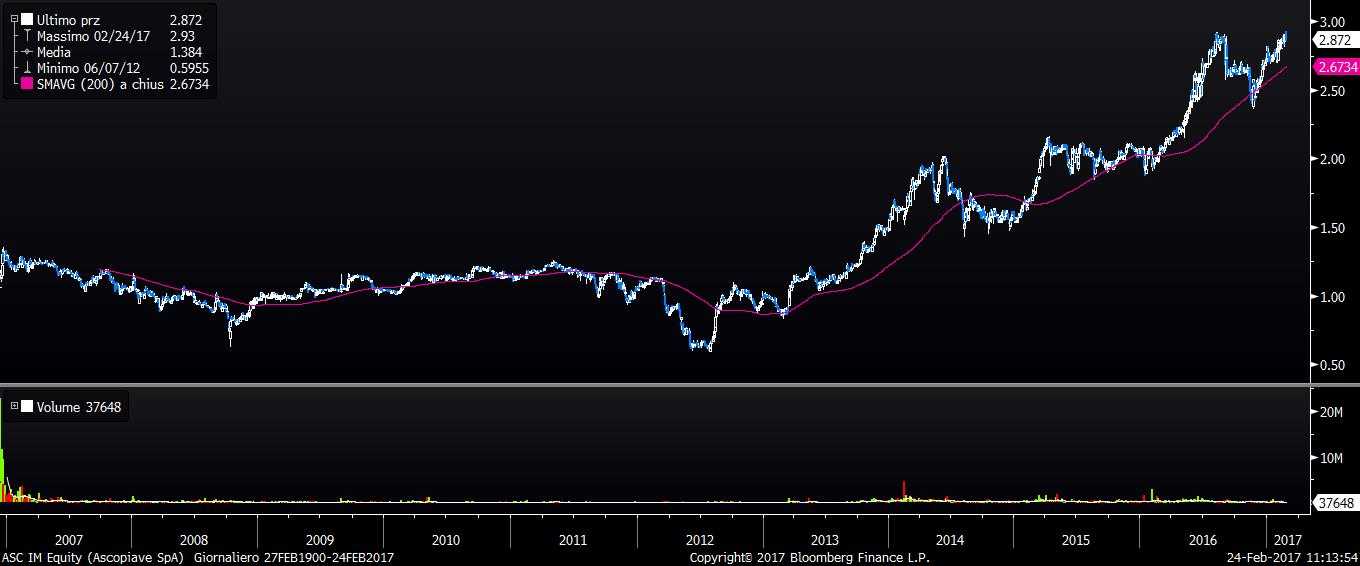Screen dimensions: 1360x566
Task: Click the magenta SMAVG (200) color swatch
Action: point(27,83)
